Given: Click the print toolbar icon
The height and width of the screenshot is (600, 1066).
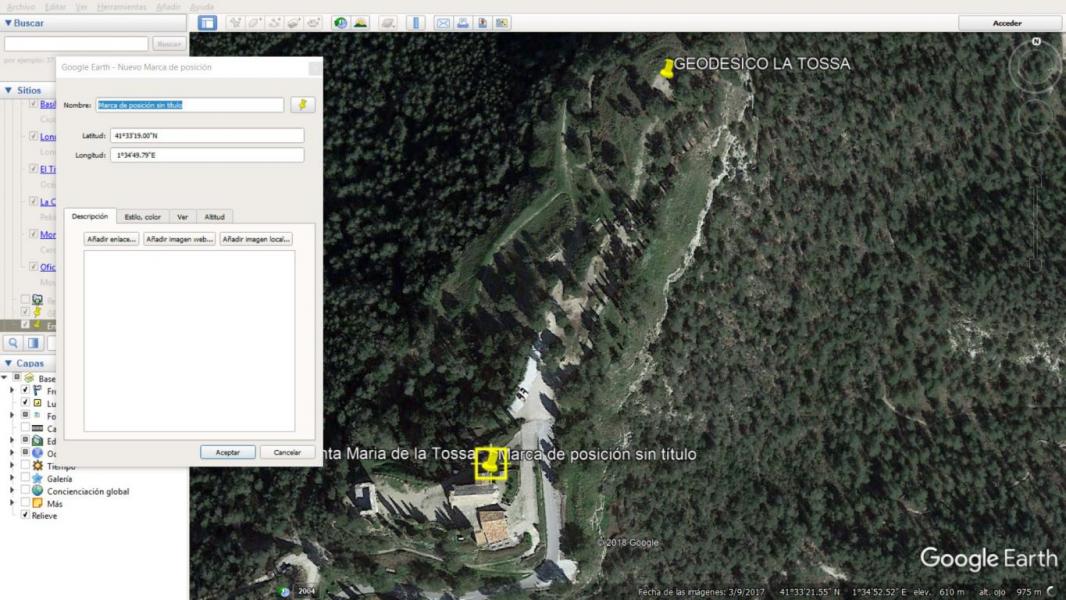Looking at the screenshot, I should pyautogui.click(x=463, y=23).
